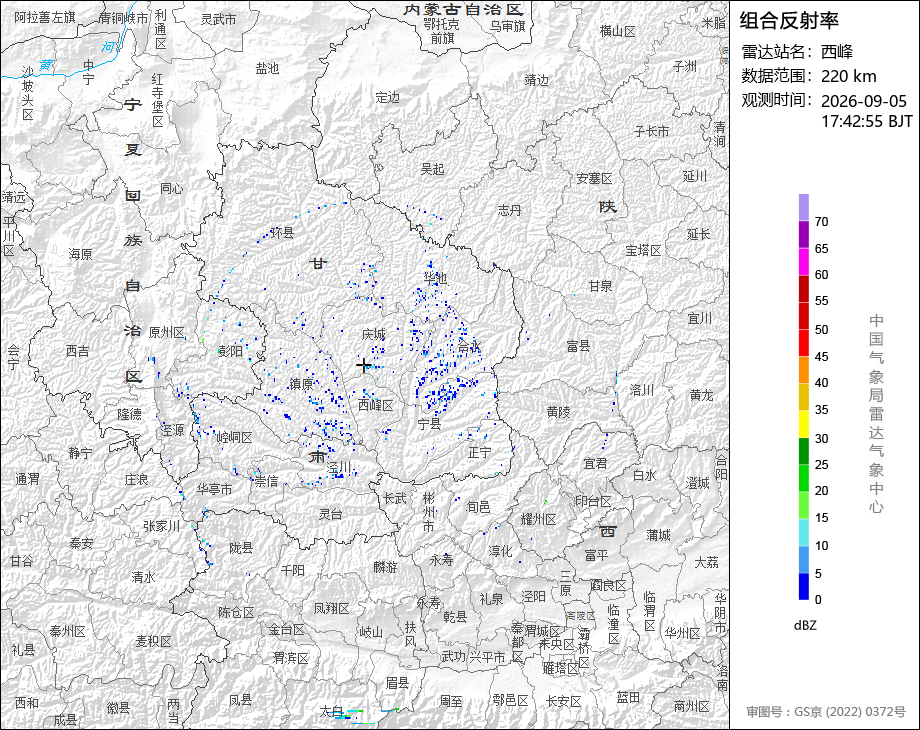This screenshot has width=920, height=730.
Task: Click legend value 70
Action: tap(821, 222)
